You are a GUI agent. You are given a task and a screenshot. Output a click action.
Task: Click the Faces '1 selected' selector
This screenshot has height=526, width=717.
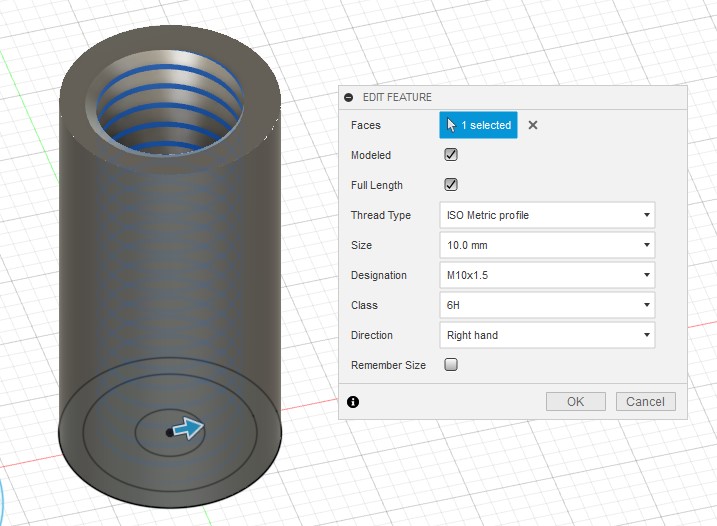478,125
